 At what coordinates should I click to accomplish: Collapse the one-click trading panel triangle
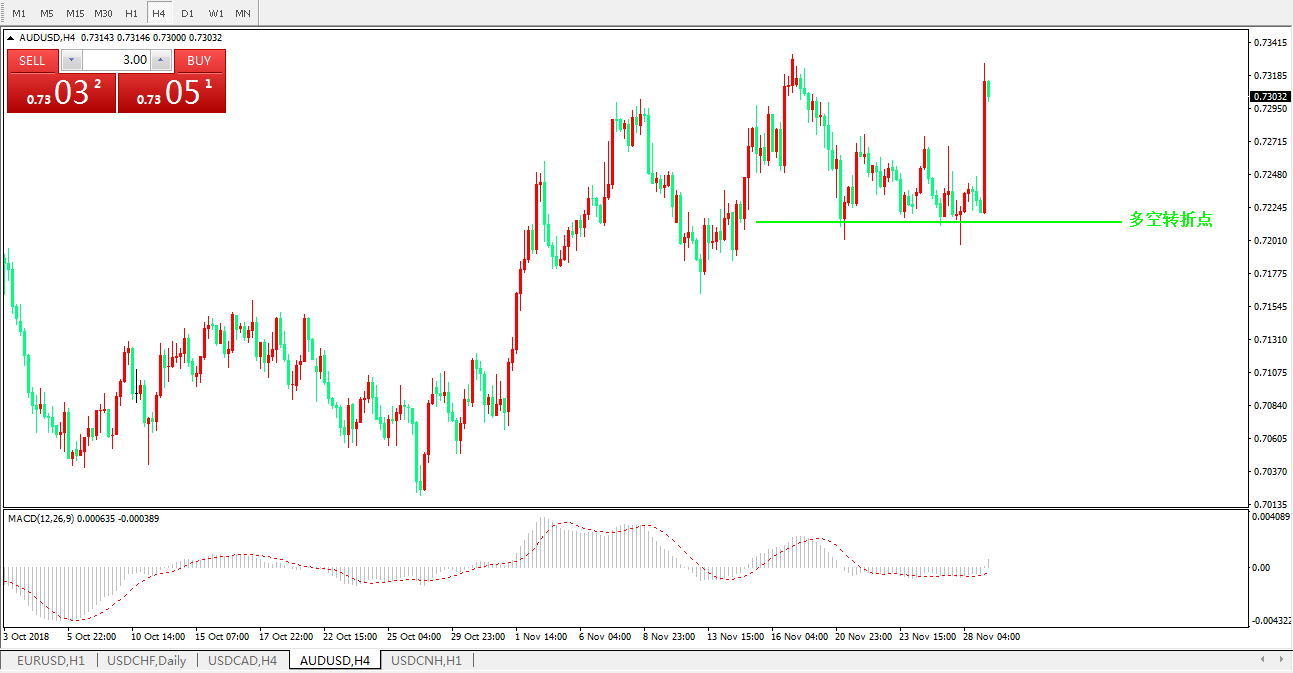click(12, 38)
